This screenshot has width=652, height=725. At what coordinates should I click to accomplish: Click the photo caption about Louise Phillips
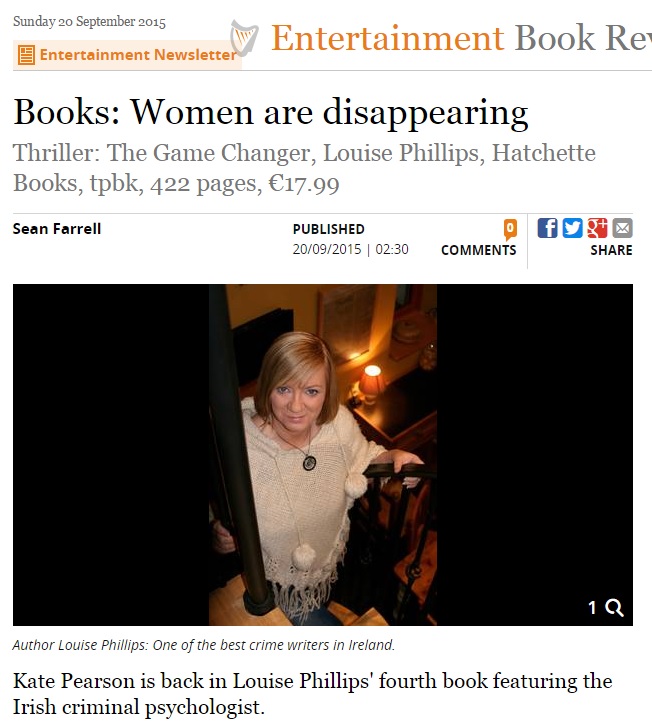coord(204,645)
